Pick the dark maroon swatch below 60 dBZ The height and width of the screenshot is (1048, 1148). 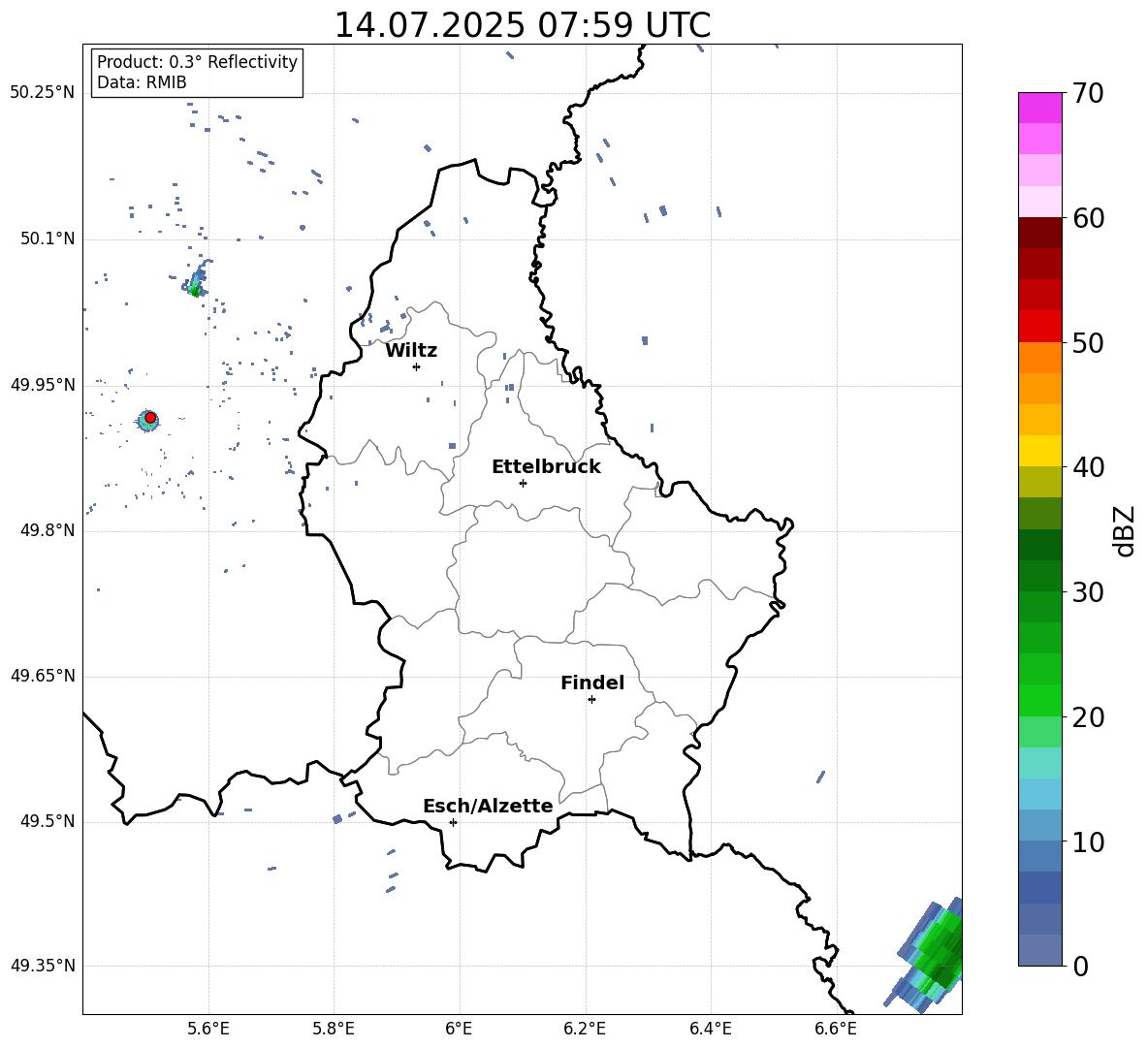pos(1039,233)
